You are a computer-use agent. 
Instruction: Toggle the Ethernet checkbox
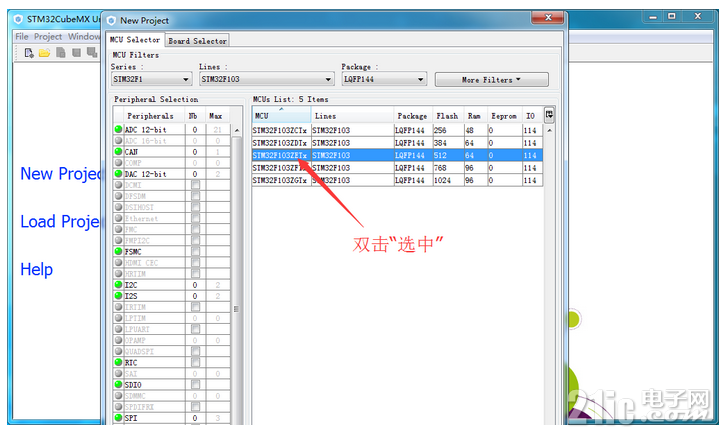click(195, 218)
